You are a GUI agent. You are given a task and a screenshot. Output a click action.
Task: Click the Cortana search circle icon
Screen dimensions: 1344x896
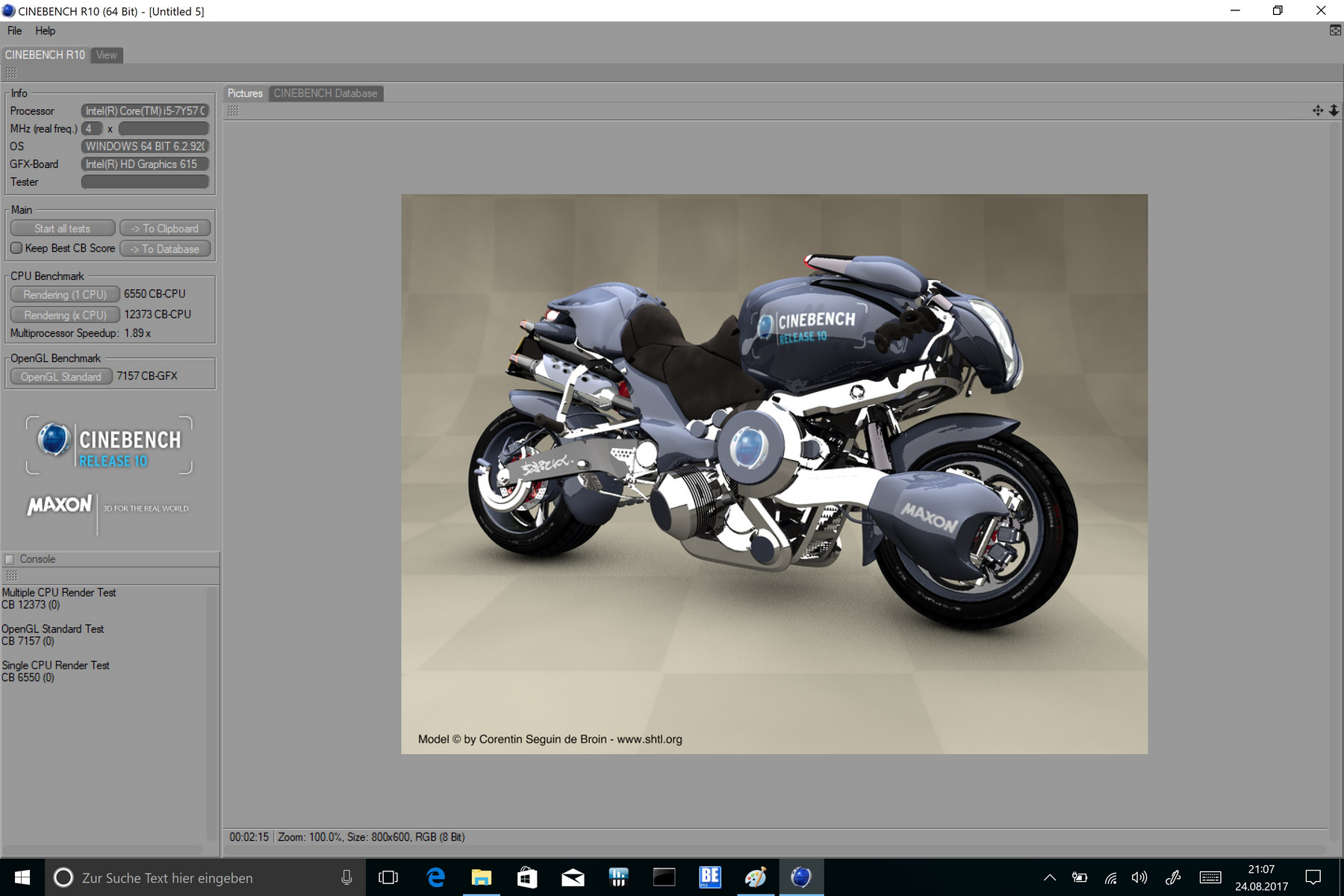tap(63, 877)
